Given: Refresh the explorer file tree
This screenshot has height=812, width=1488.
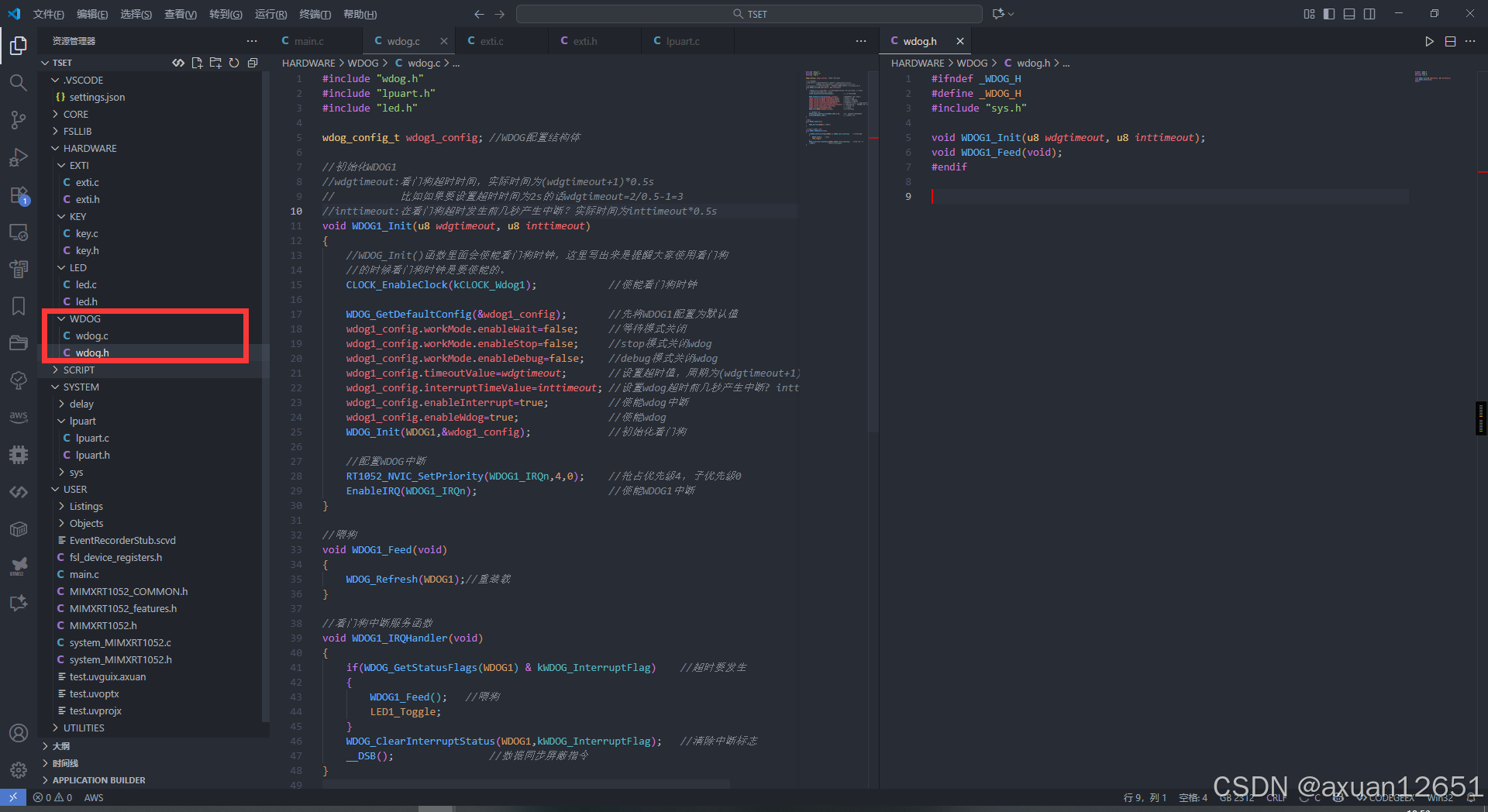Looking at the screenshot, I should [234, 63].
